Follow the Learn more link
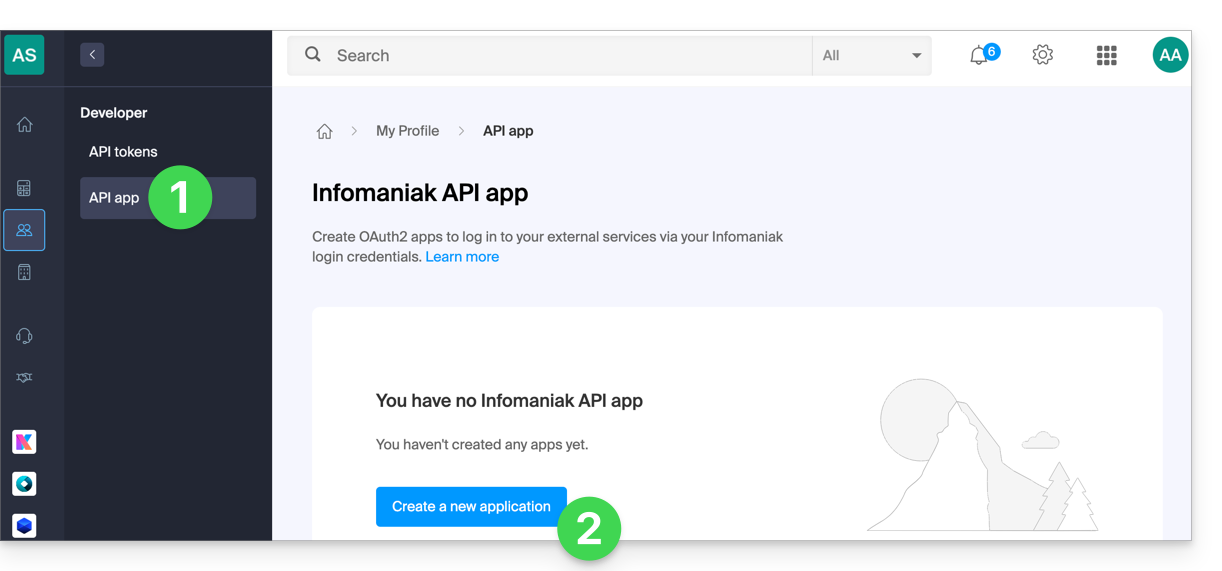 pyautogui.click(x=462, y=257)
